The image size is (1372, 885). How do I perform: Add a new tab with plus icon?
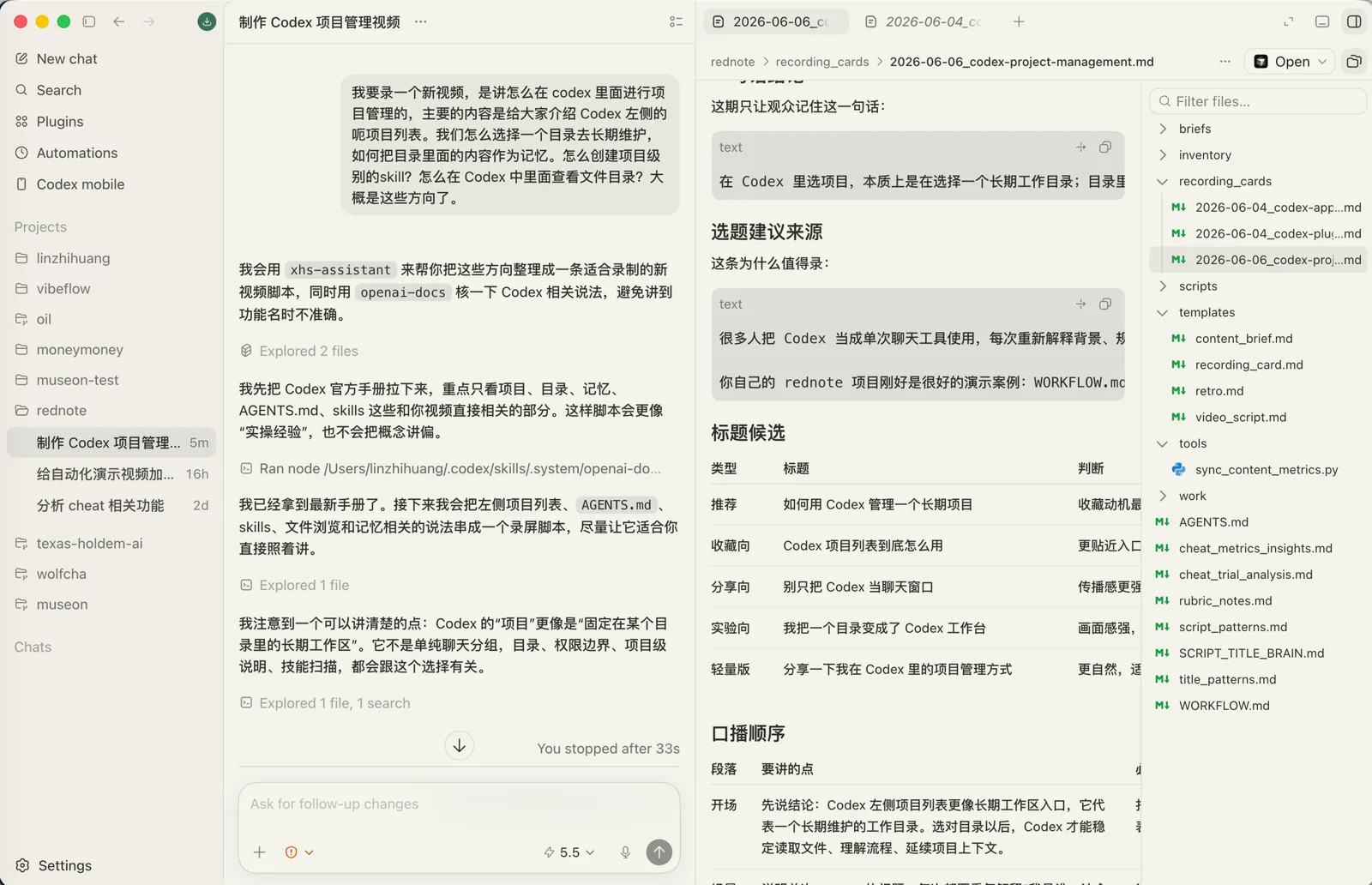1019,21
